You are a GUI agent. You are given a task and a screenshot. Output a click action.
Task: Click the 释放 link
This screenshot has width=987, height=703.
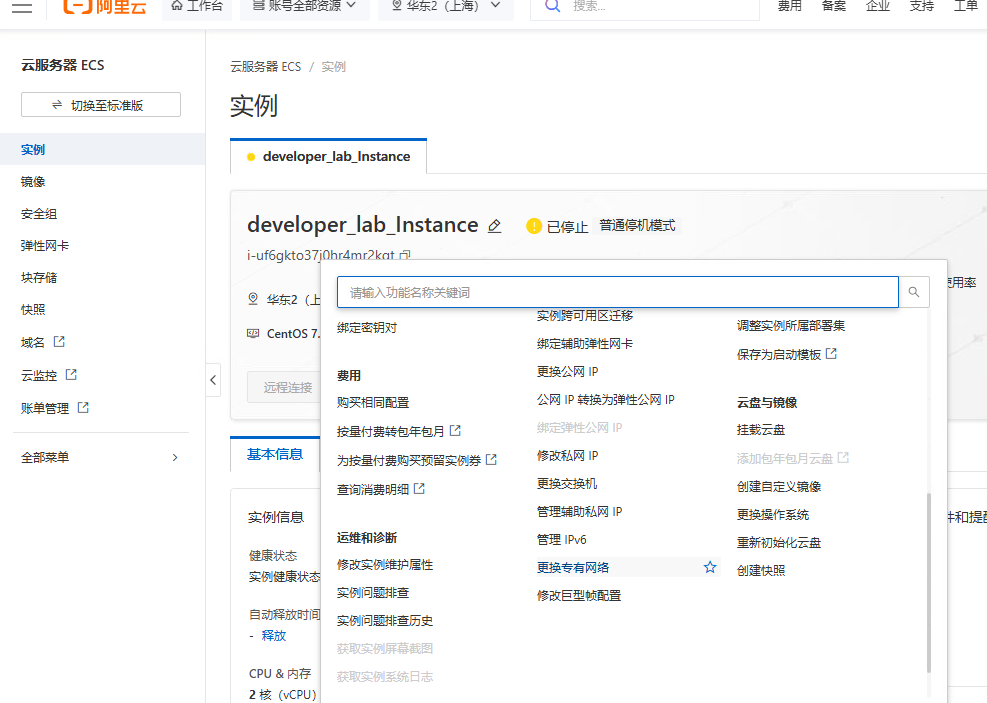point(274,636)
